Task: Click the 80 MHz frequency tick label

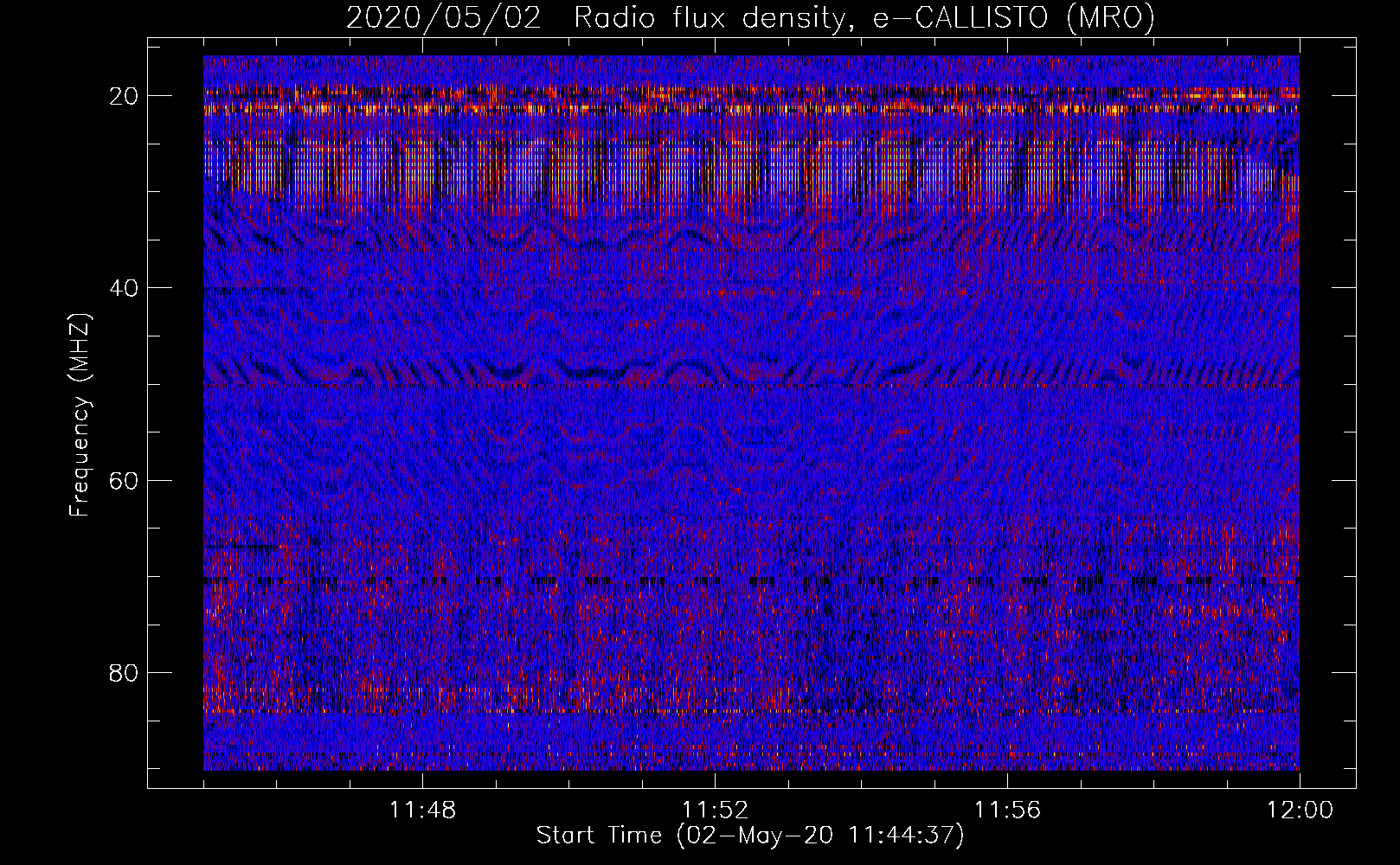Action: pos(124,672)
